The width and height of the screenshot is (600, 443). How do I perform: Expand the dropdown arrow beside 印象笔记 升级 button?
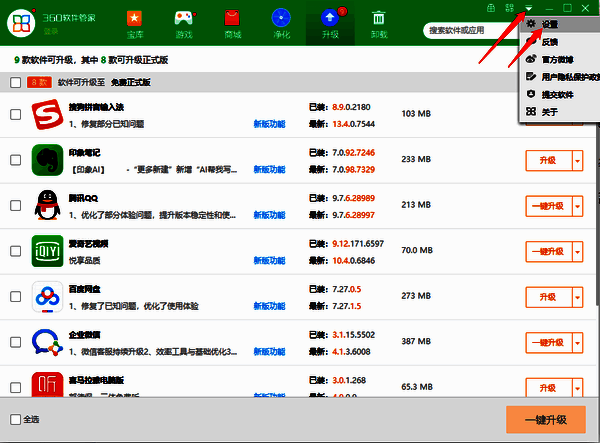pos(577,161)
